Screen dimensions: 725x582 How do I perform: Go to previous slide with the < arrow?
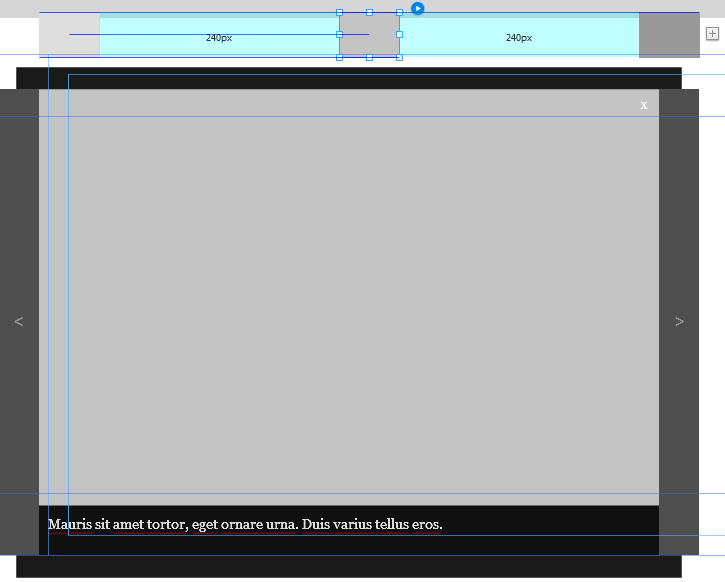tap(19, 321)
